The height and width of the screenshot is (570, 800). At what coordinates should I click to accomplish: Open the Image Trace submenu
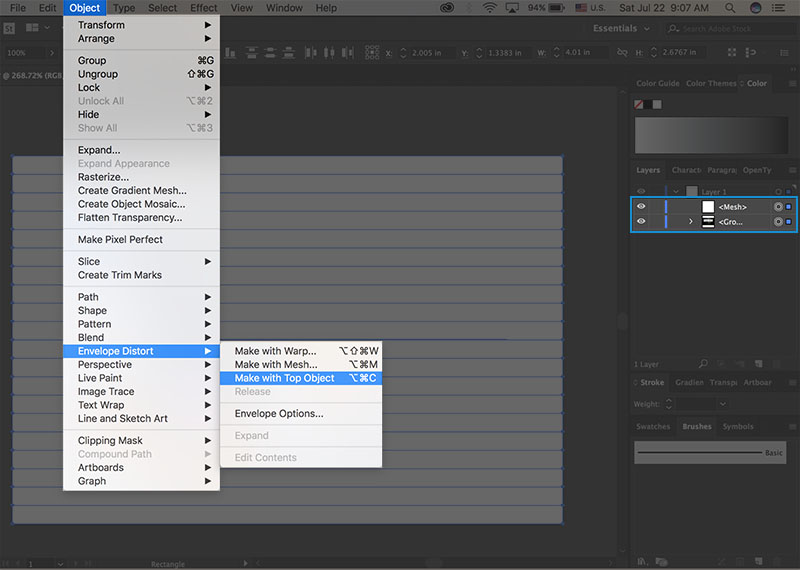141,391
